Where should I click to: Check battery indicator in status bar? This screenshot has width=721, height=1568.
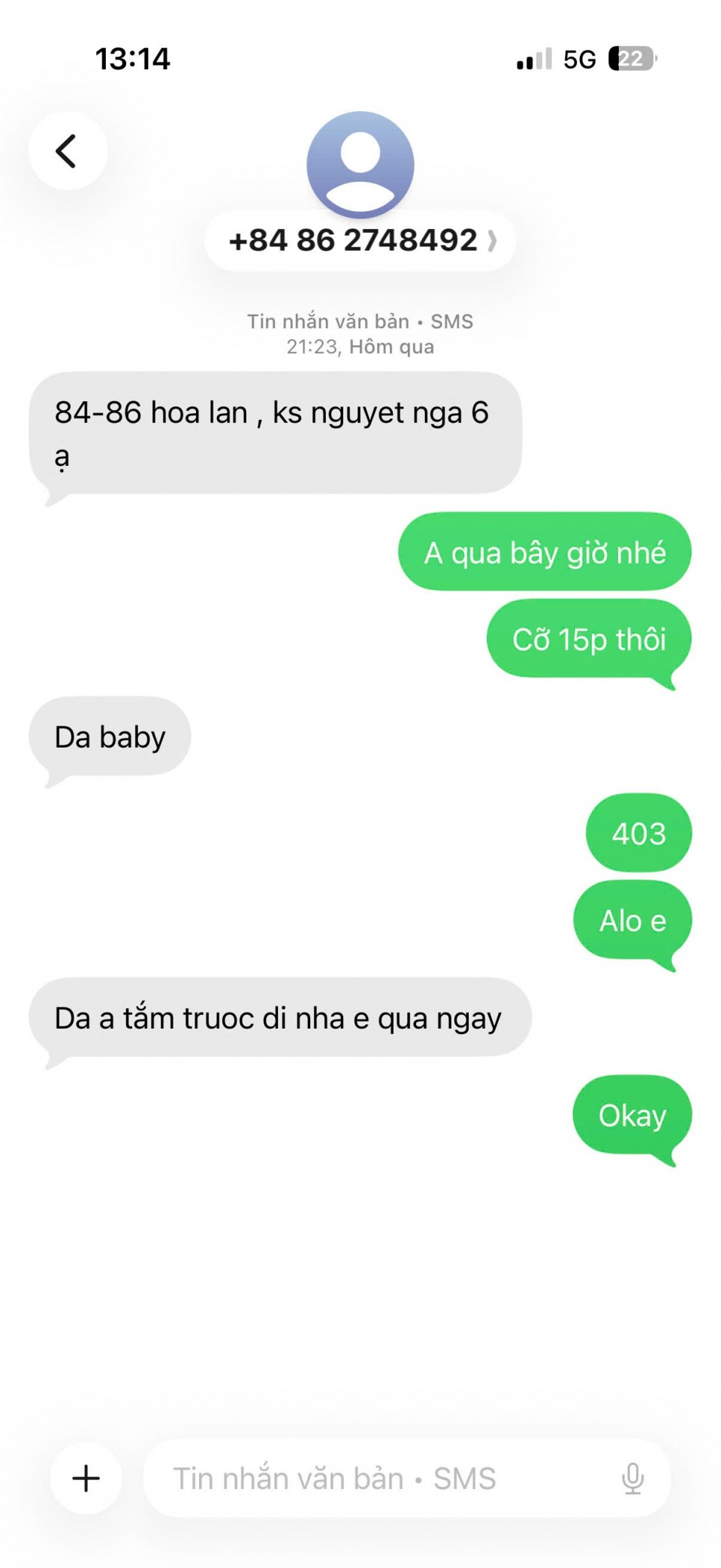click(x=633, y=59)
